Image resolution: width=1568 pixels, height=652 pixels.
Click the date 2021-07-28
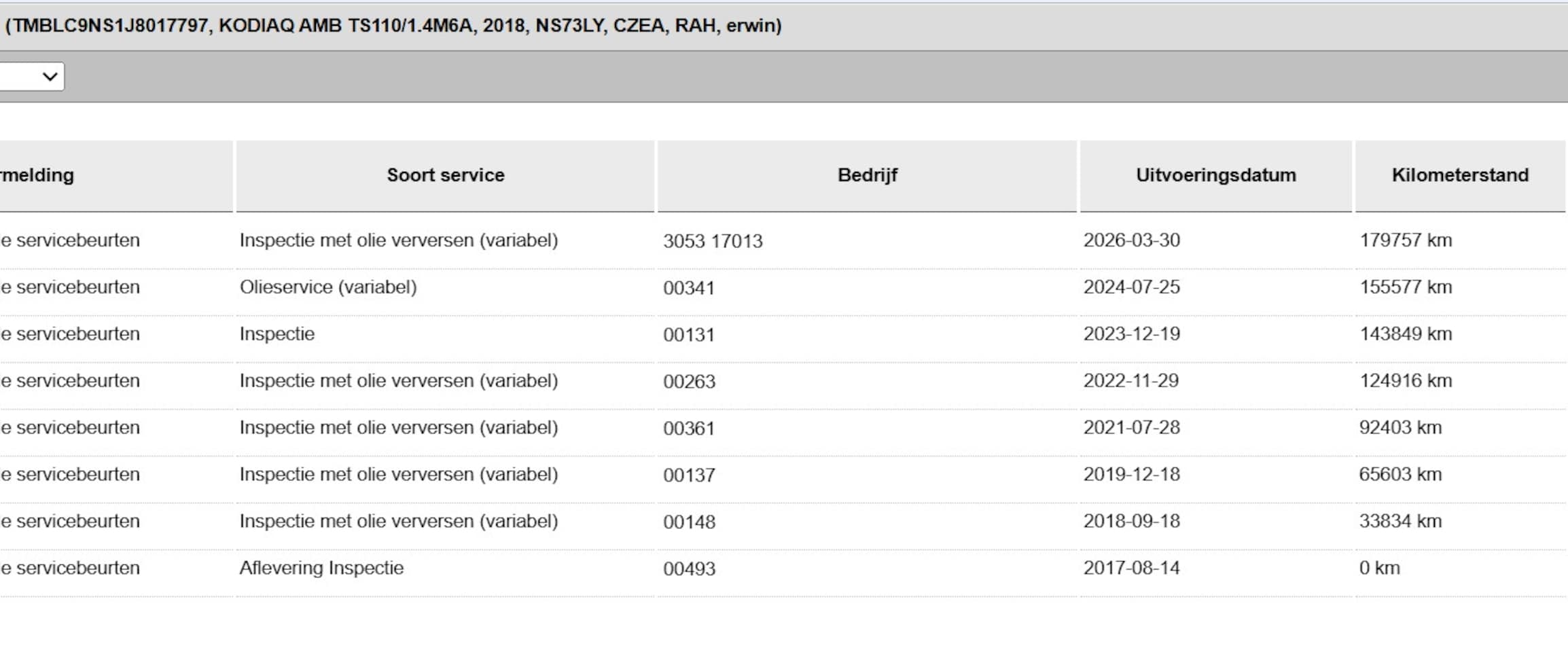point(1131,428)
